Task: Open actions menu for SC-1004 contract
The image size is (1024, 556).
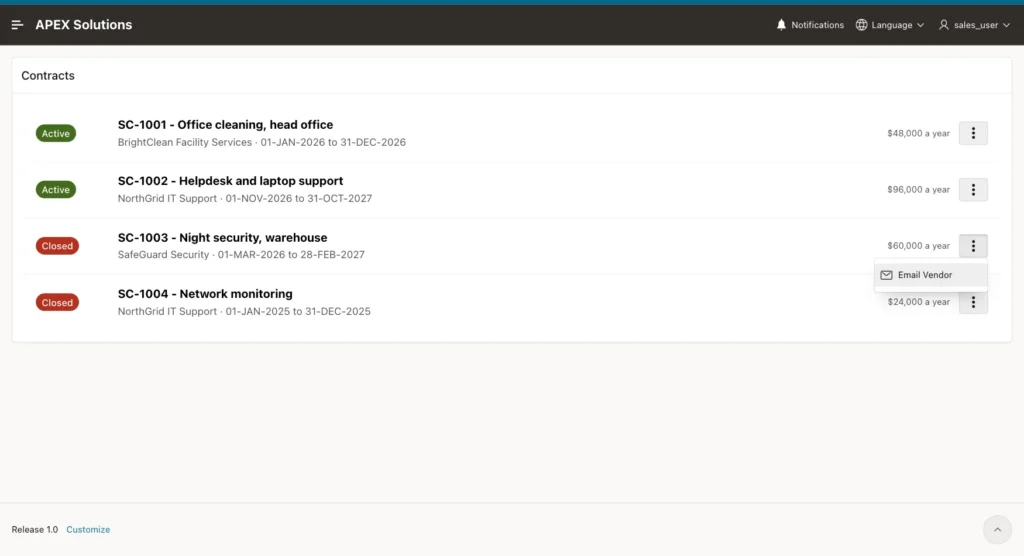Action: [973, 302]
